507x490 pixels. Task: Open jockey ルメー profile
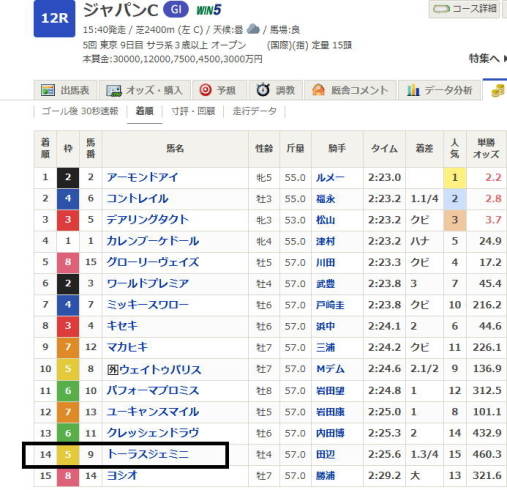pyautogui.click(x=330, y=178)
